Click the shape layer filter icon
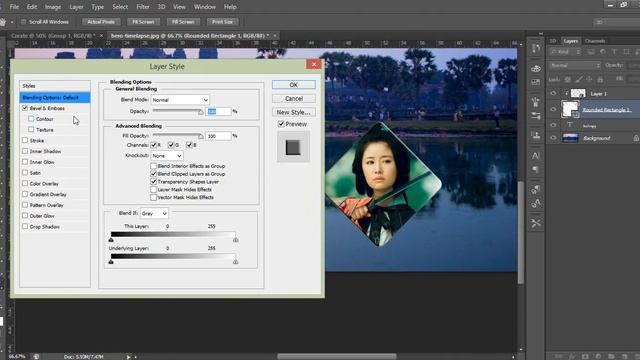Viewport: 640px width, 360px height. [x=626, y=52]
